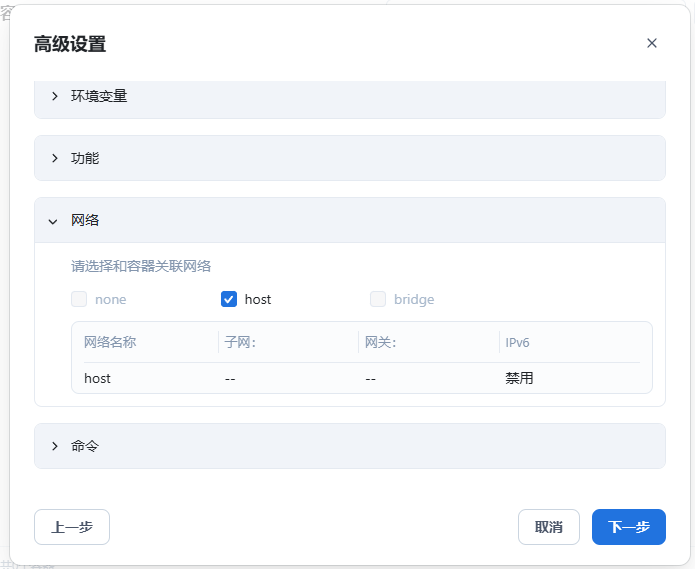
Task: Click the 网关 column header
Action: (x=380, y=342)
